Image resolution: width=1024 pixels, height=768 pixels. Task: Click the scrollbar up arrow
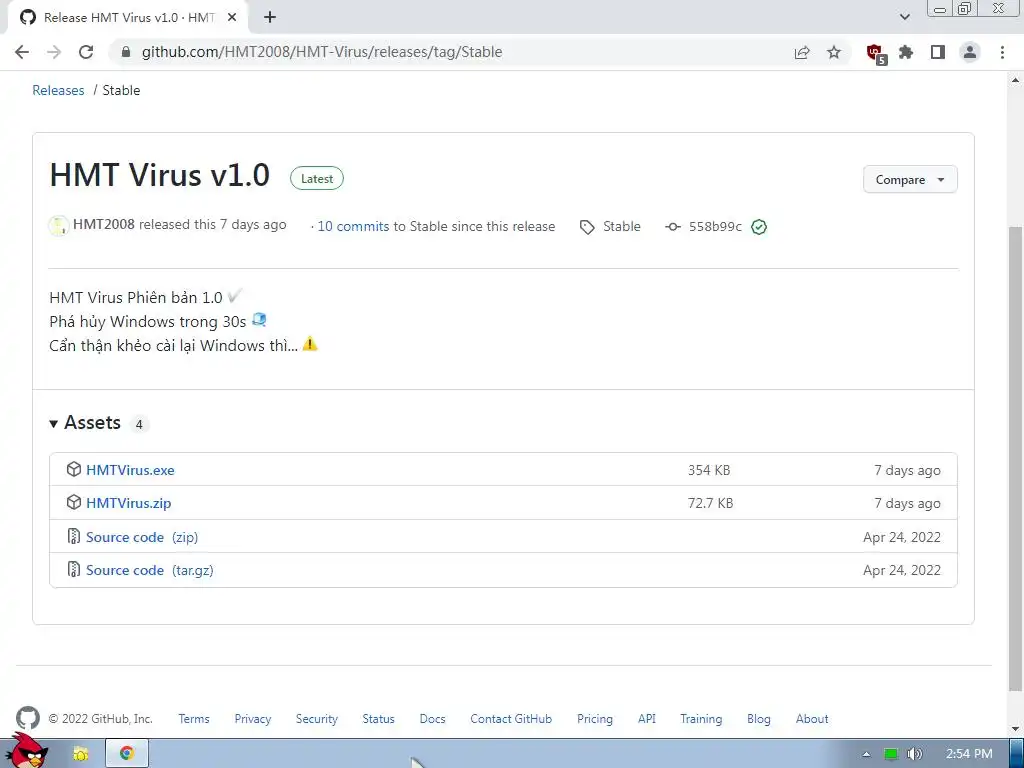click(1016, 80)
